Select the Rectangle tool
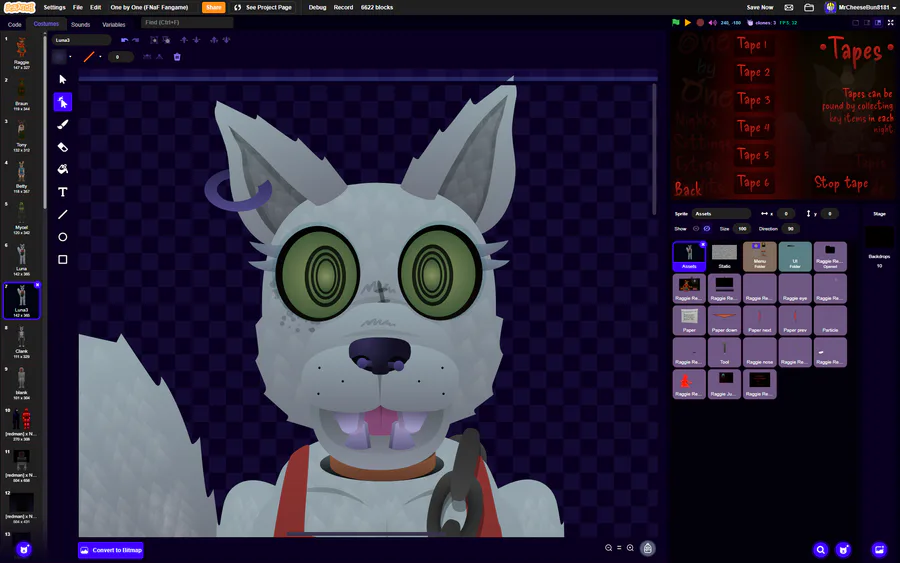Viewport: 900px width, 563px height. pos(63,259)
